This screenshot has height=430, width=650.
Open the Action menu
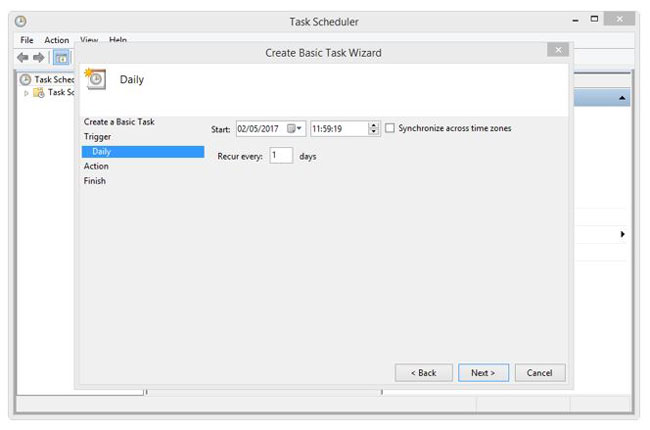56,40
